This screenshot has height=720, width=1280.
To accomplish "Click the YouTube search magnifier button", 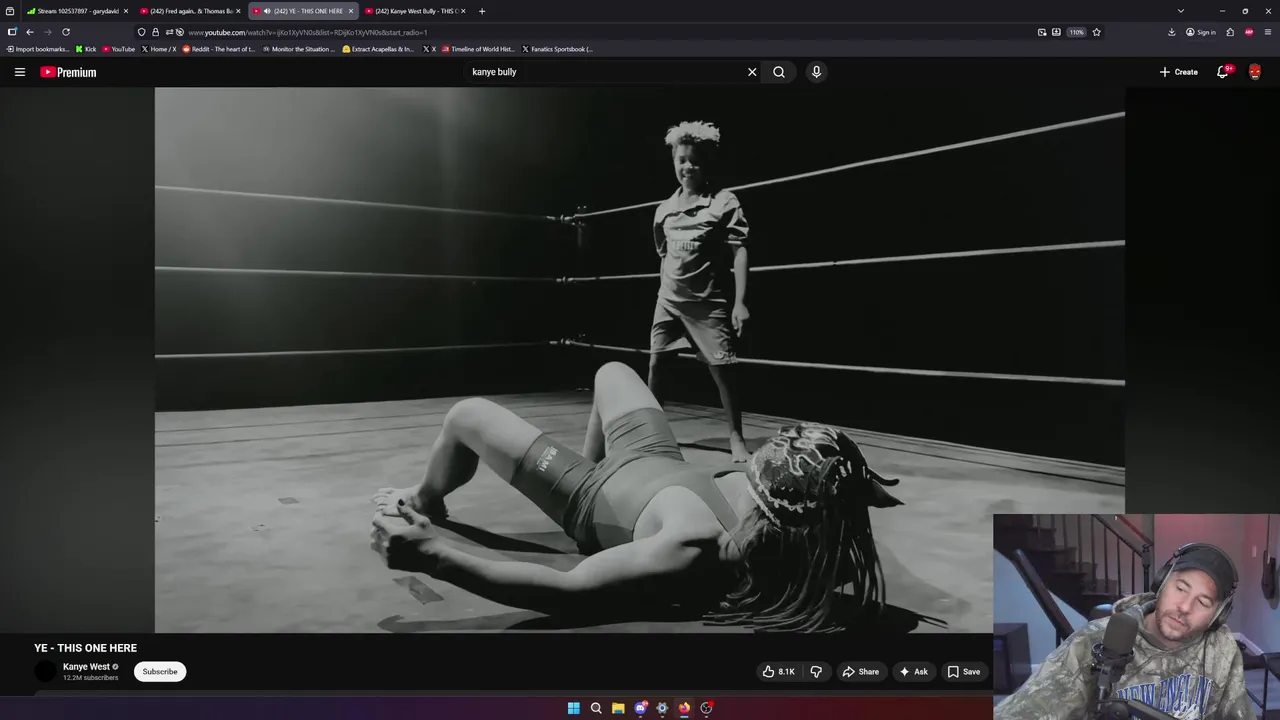I will pos(779,72).
